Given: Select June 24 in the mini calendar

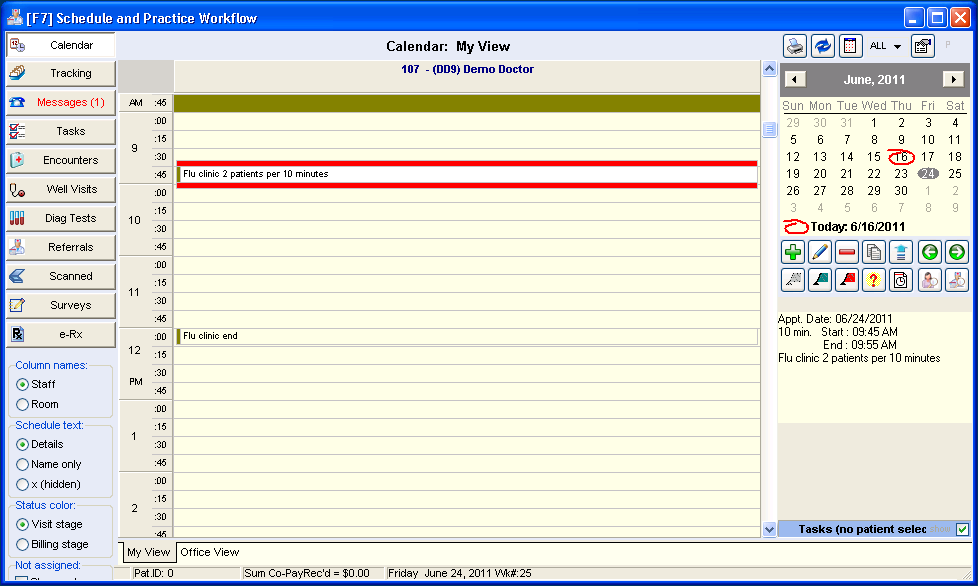Looking at the screenshot, I should click(928, 174).
